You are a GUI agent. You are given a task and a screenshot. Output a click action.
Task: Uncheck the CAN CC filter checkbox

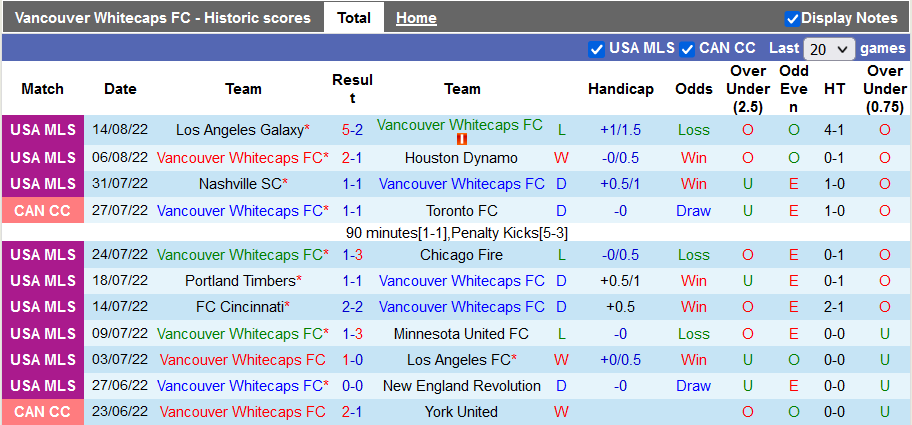(x=688, y=49)
